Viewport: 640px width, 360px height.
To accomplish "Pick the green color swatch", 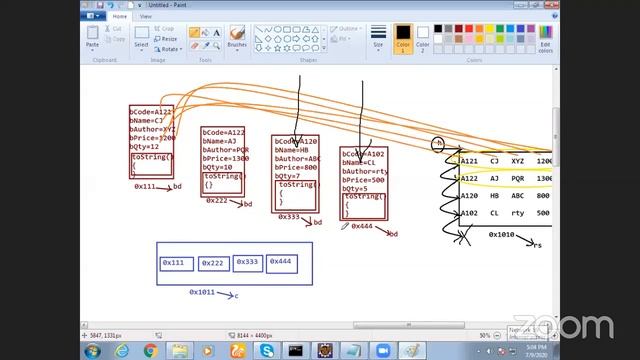I will point(500,29).
